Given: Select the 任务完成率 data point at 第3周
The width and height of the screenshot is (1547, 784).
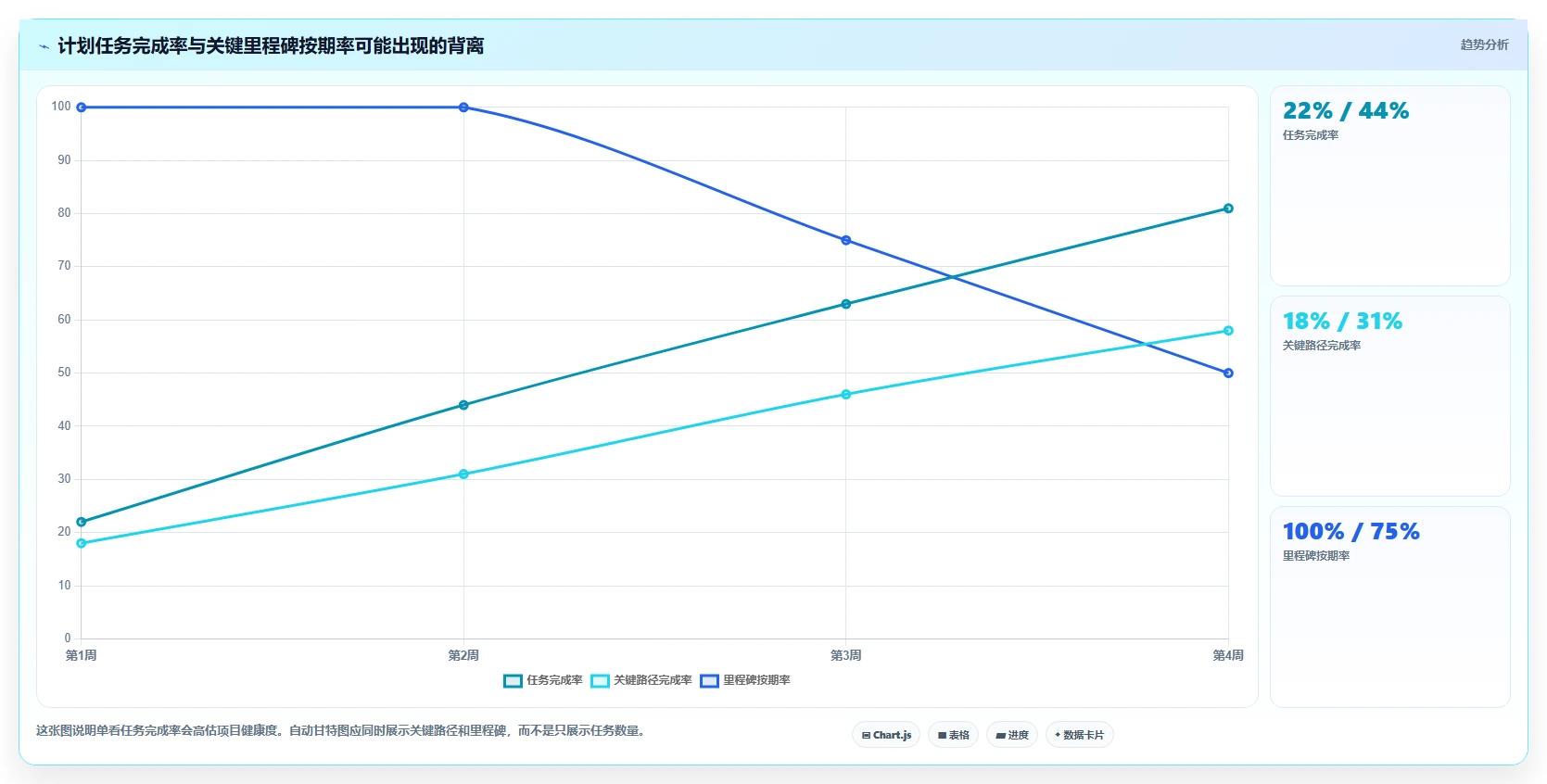Looking at the screenshot, I should (x=846, y=304).
